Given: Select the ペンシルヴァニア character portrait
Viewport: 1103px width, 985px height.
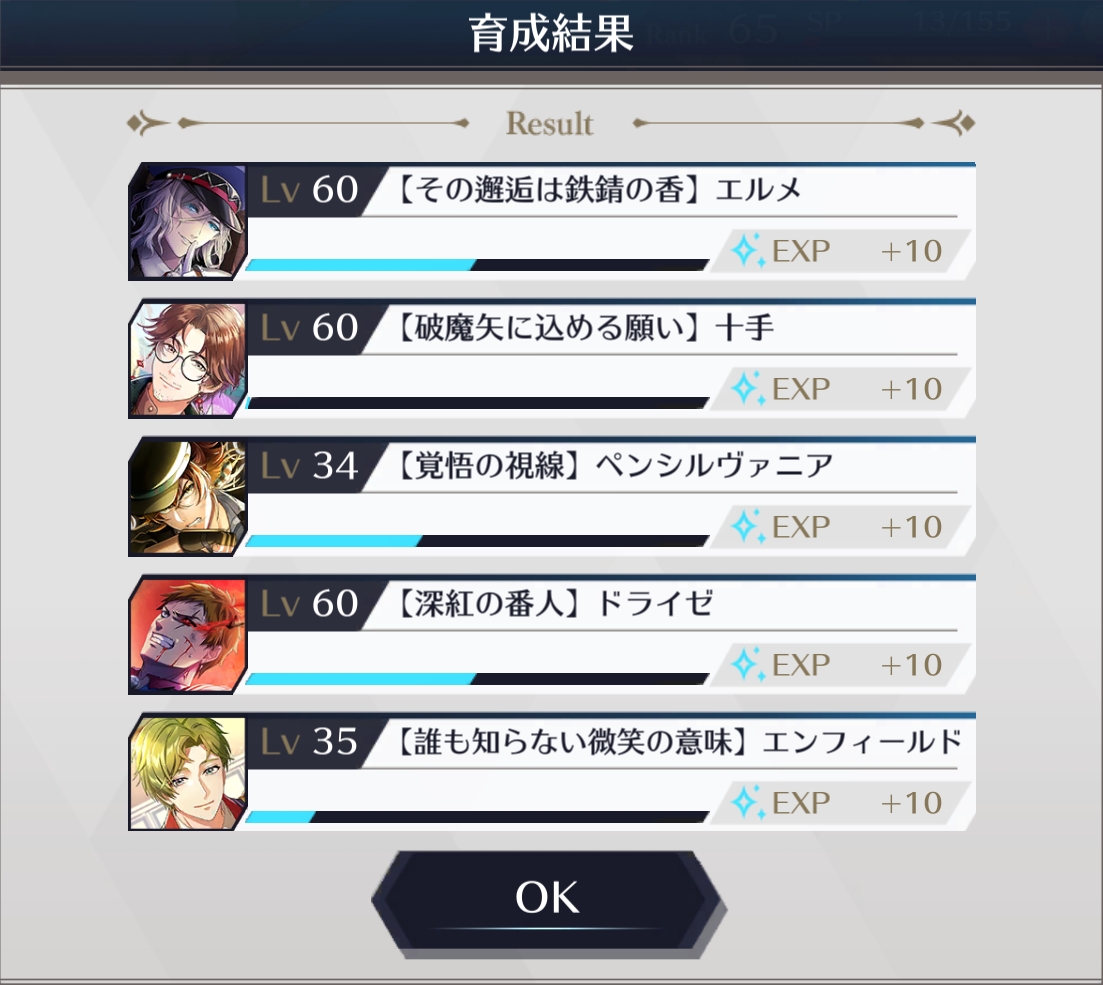Looking at the screenshot, I should [x=188, y=497].
